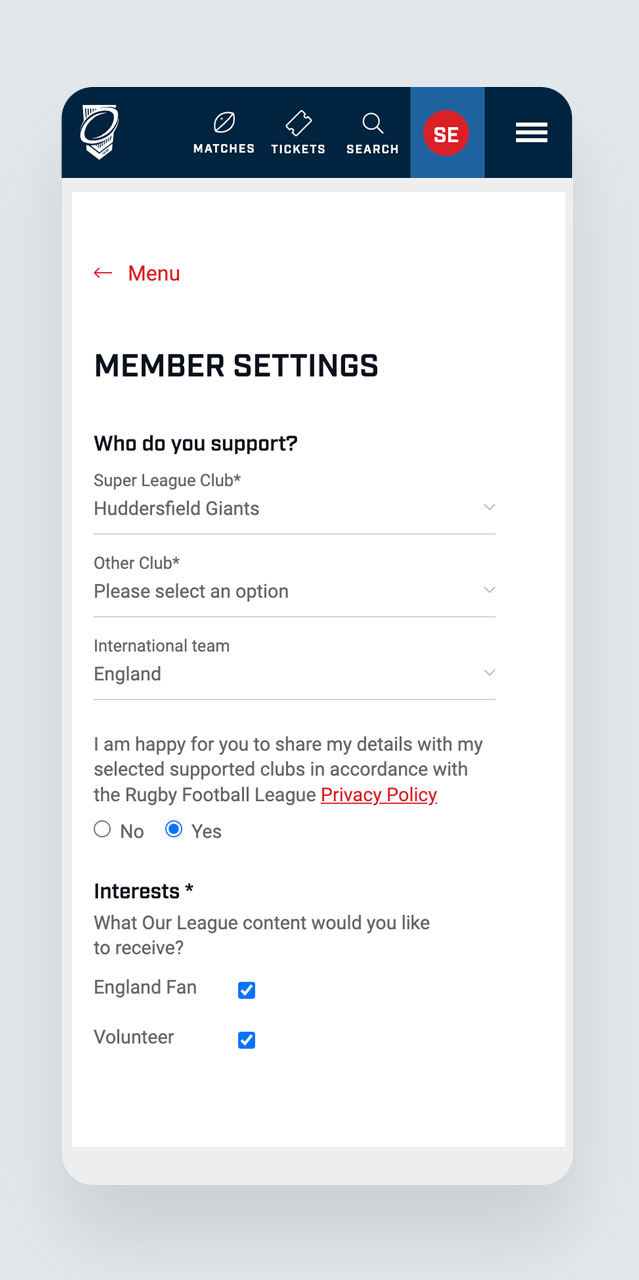Expand the Other Club selection list

pos(294,591)
